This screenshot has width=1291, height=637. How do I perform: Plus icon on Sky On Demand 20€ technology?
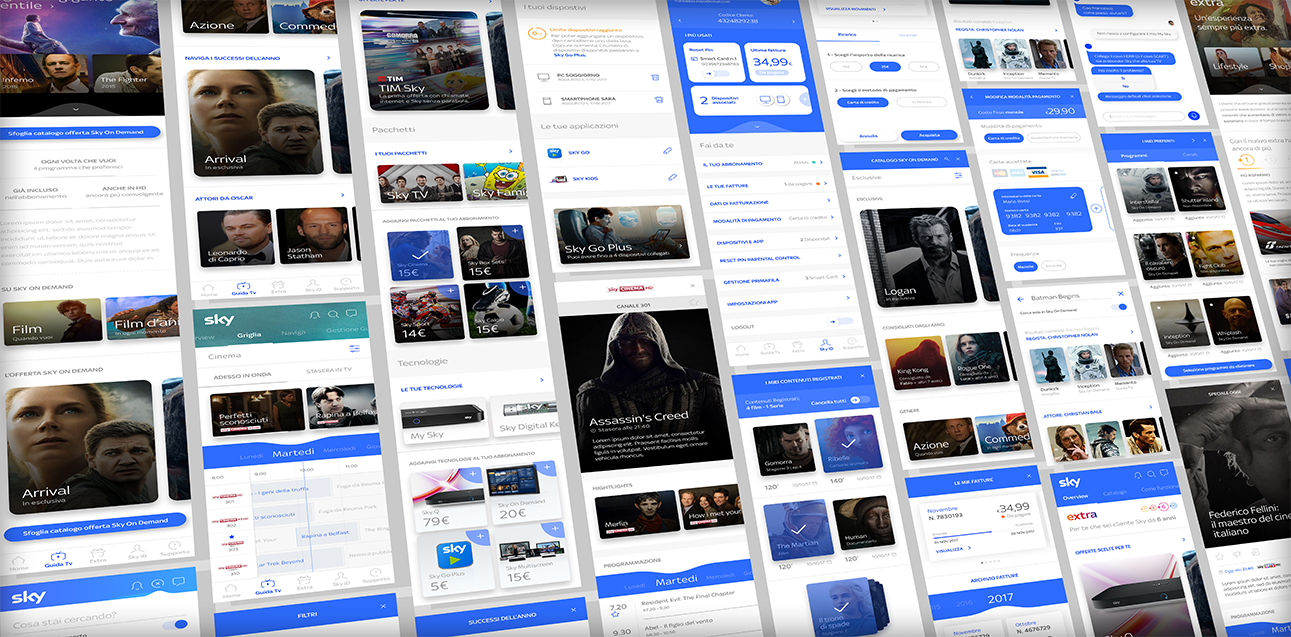[547, 467]
